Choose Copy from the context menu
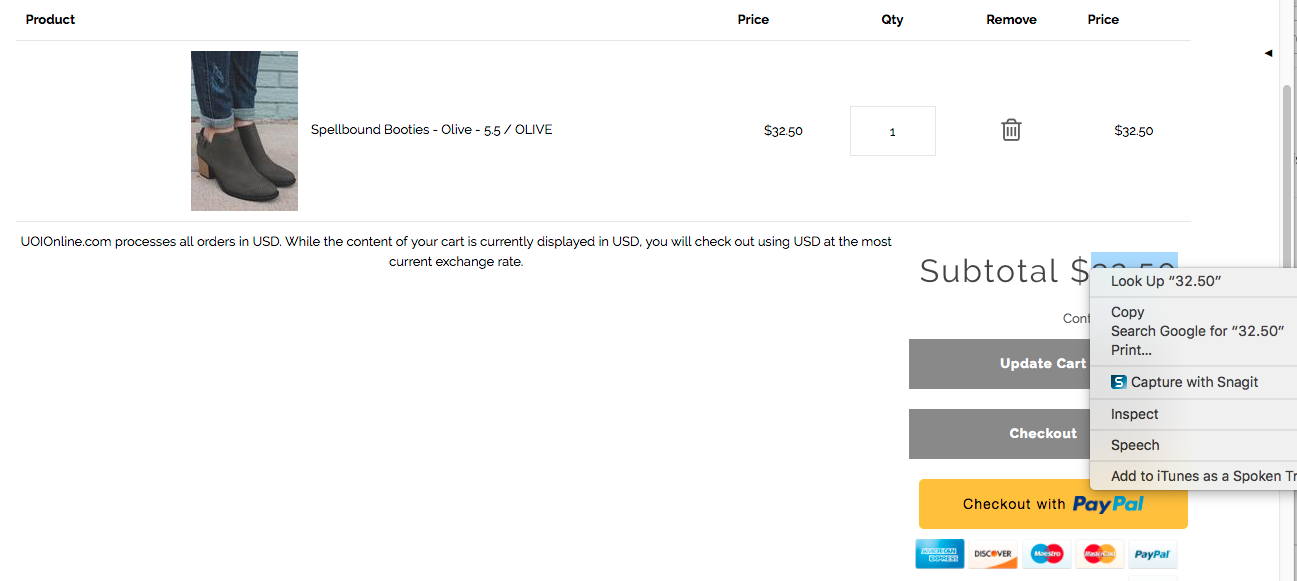Viewport: 1297px width, 581px height. point(1127,312)
